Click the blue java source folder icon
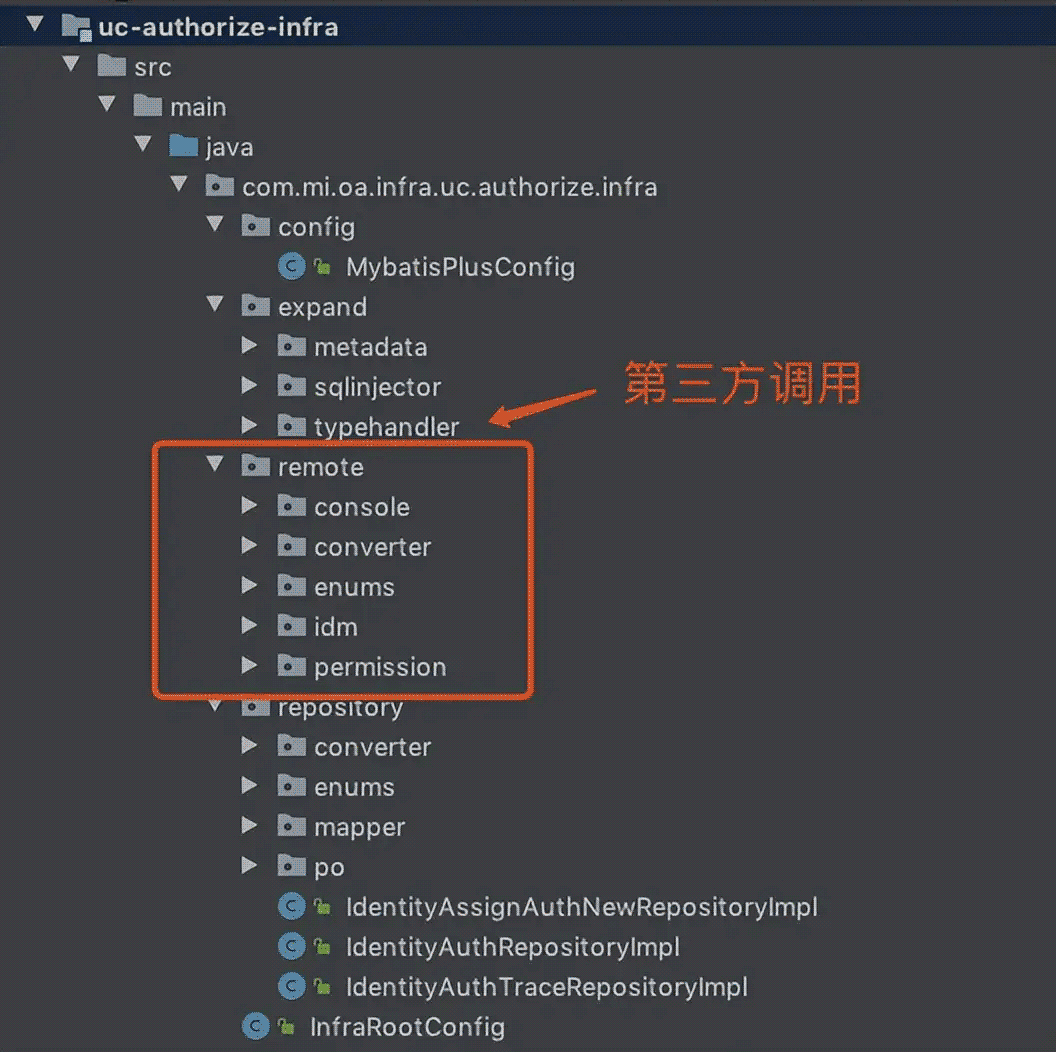 point(183,145)
